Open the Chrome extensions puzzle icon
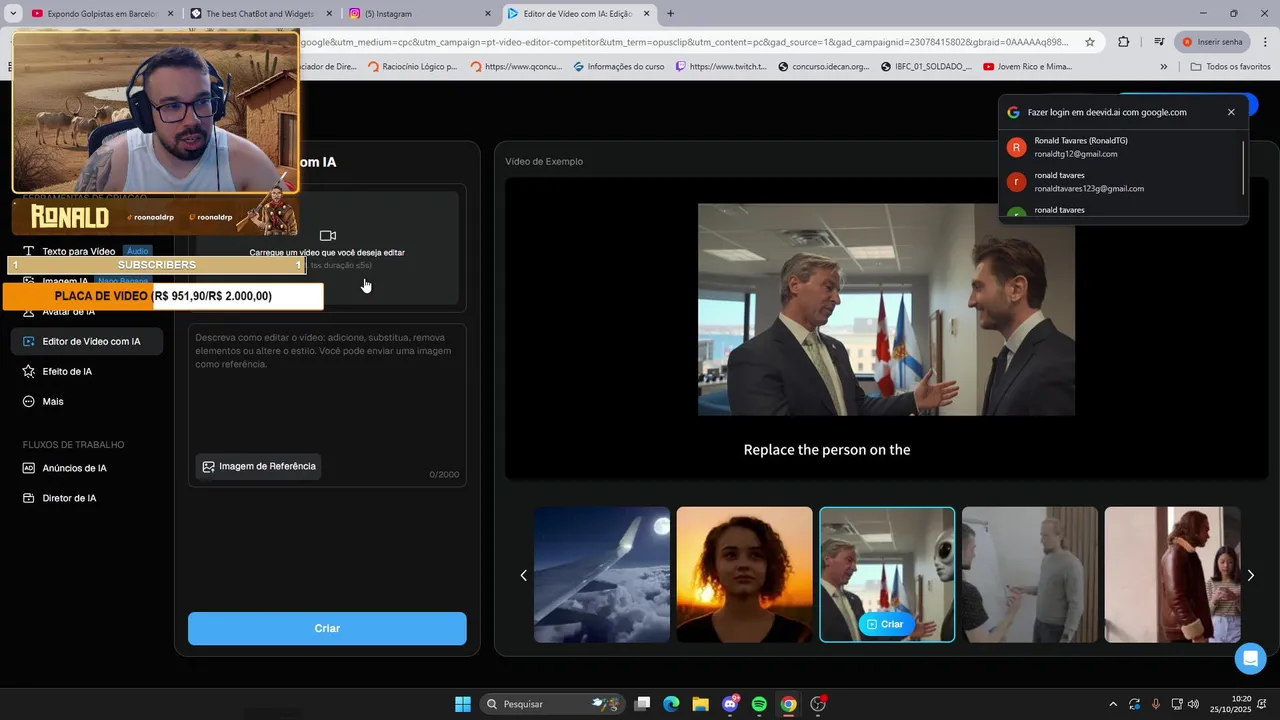Screen dimensions: 1280x720 pyautogui.click(x=1123, y=42)
